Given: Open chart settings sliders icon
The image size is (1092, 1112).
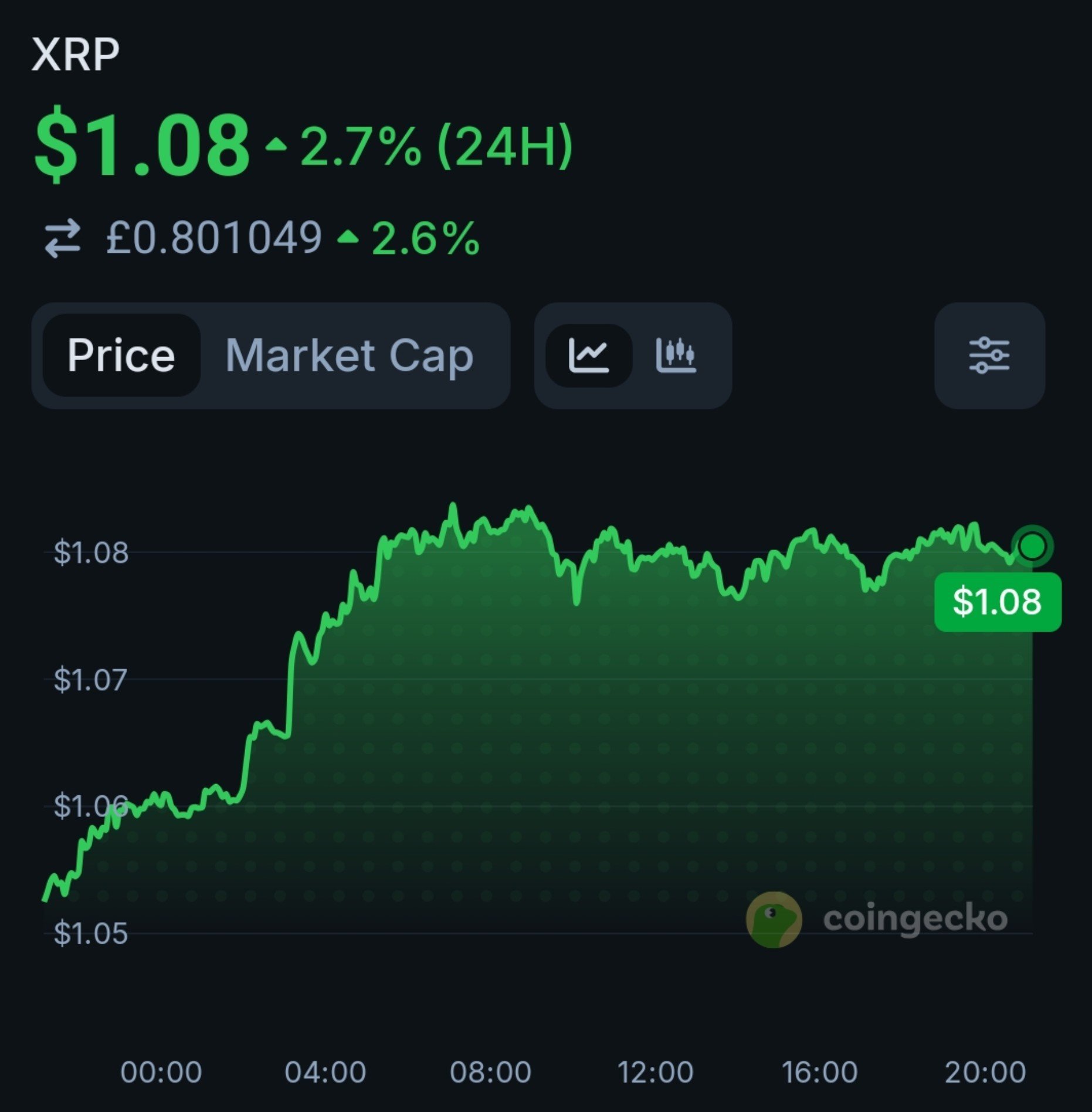Looking at the screenshot, I should 989,355.
